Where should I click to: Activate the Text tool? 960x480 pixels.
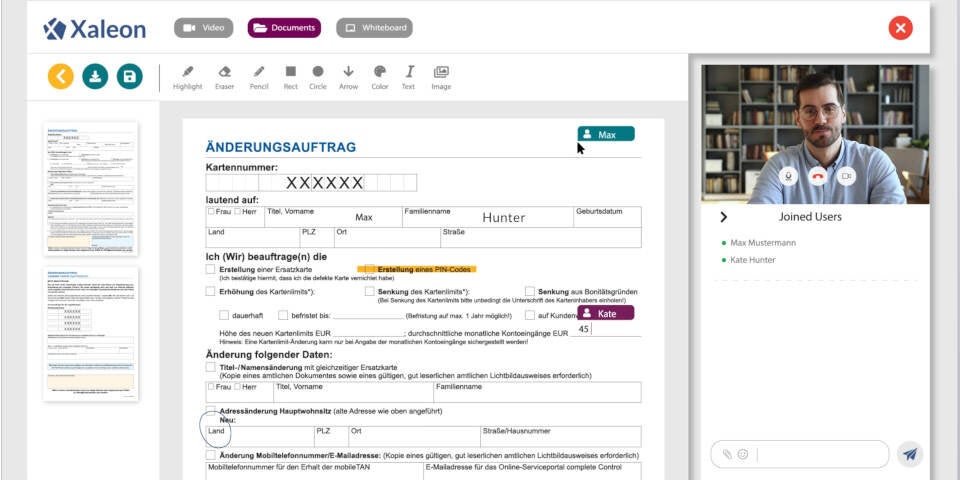pyautogui.click(x=408, y=78)
